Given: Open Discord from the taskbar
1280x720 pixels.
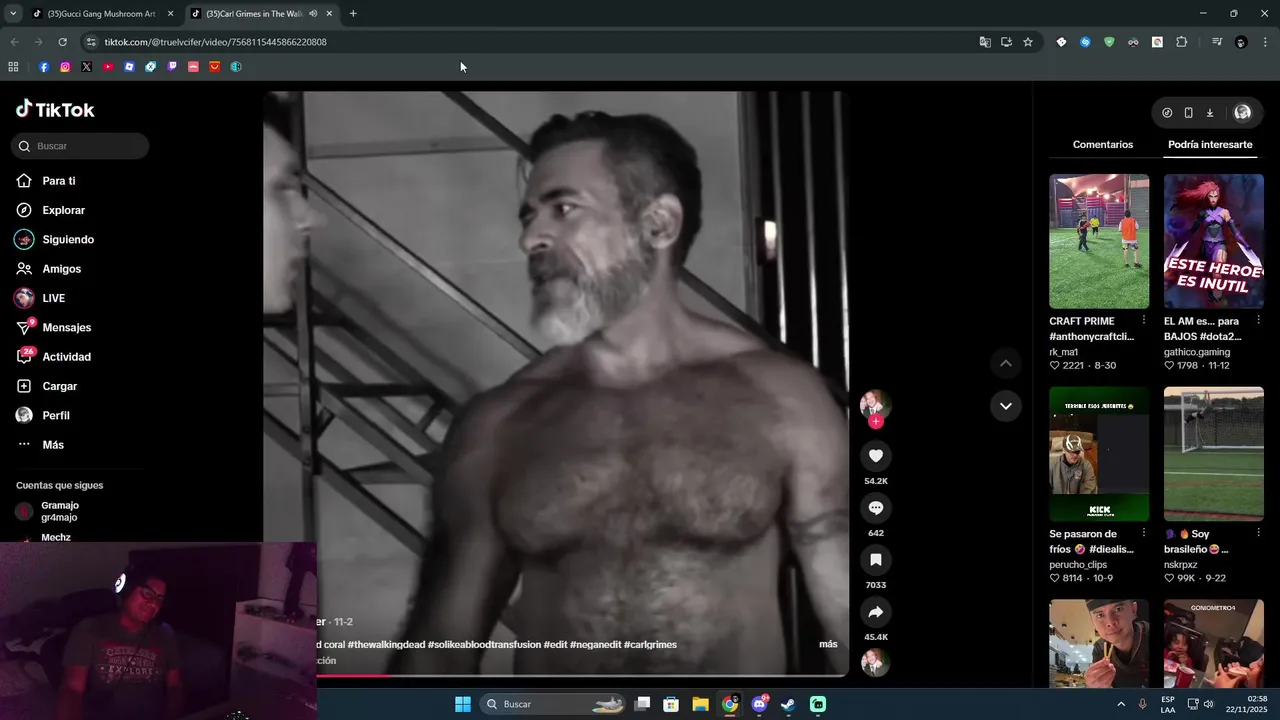Looking at the screenshot, I should [759, 704].
